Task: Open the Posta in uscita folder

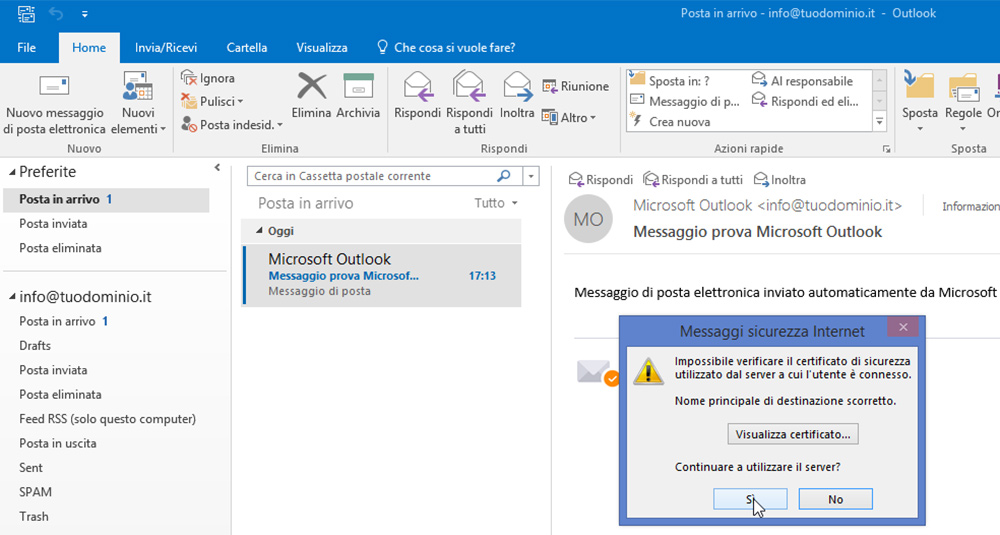Action: coord(57,443)
